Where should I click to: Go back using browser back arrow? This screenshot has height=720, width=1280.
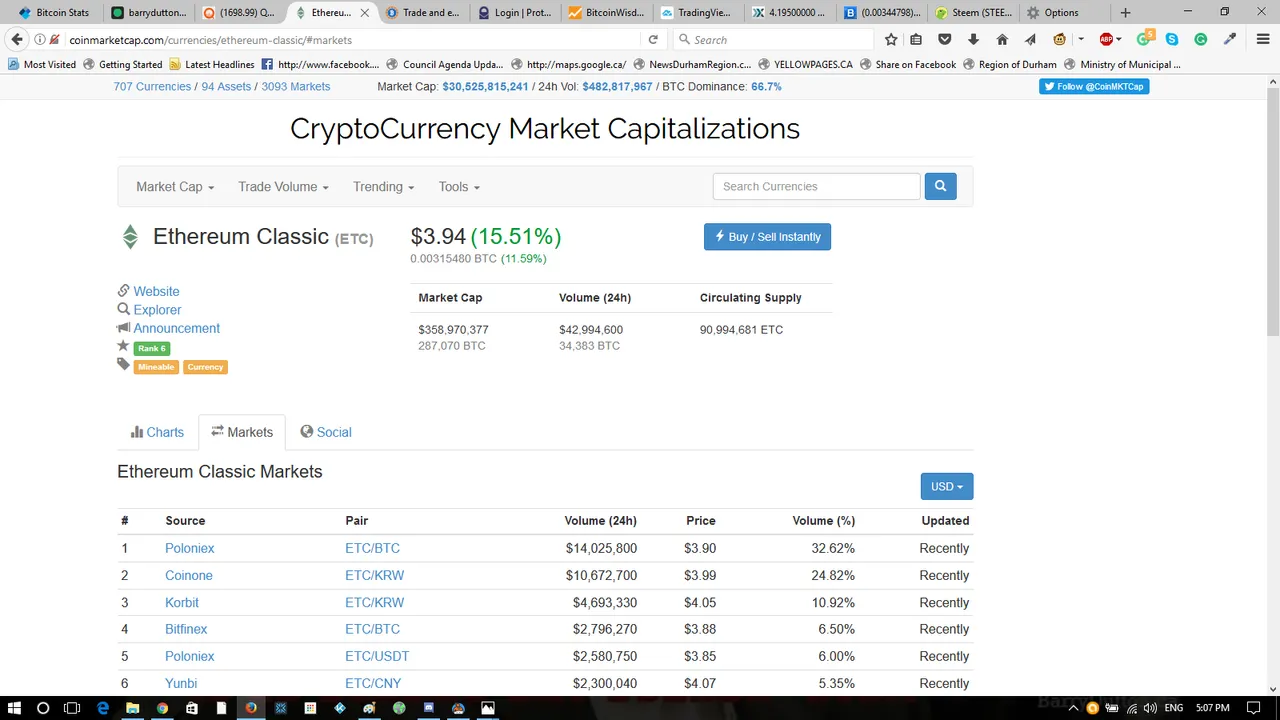point(16,40)
